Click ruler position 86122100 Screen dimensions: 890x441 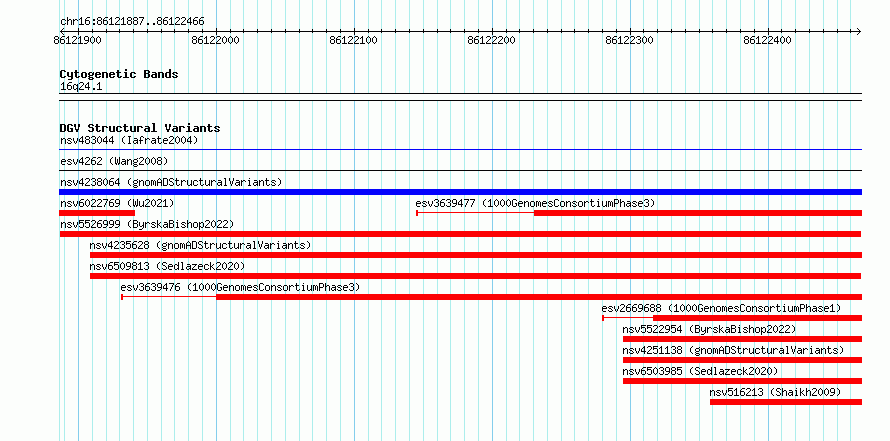pos(354,40)
